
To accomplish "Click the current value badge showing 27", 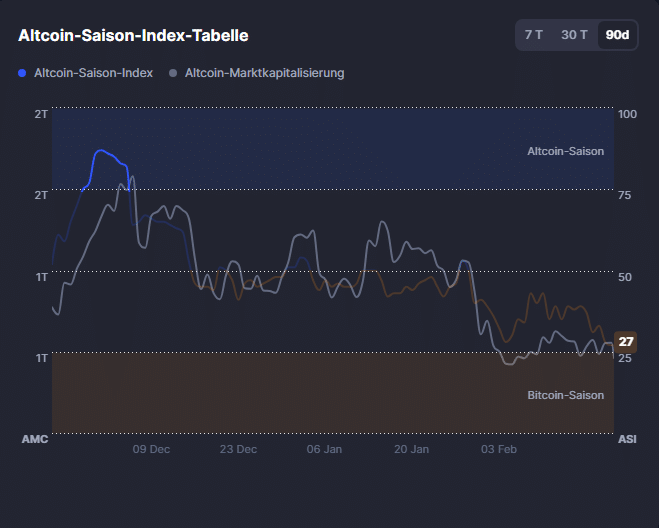I will point(626,342).
